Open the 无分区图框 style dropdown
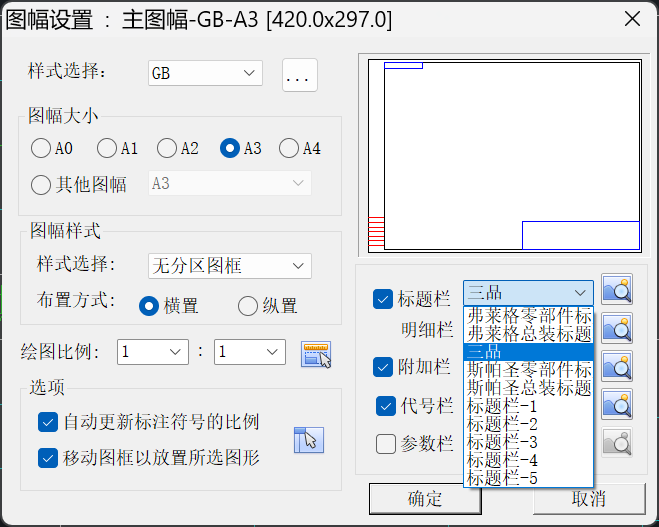Screen dimensions: 659x527 tap(230, 266)
